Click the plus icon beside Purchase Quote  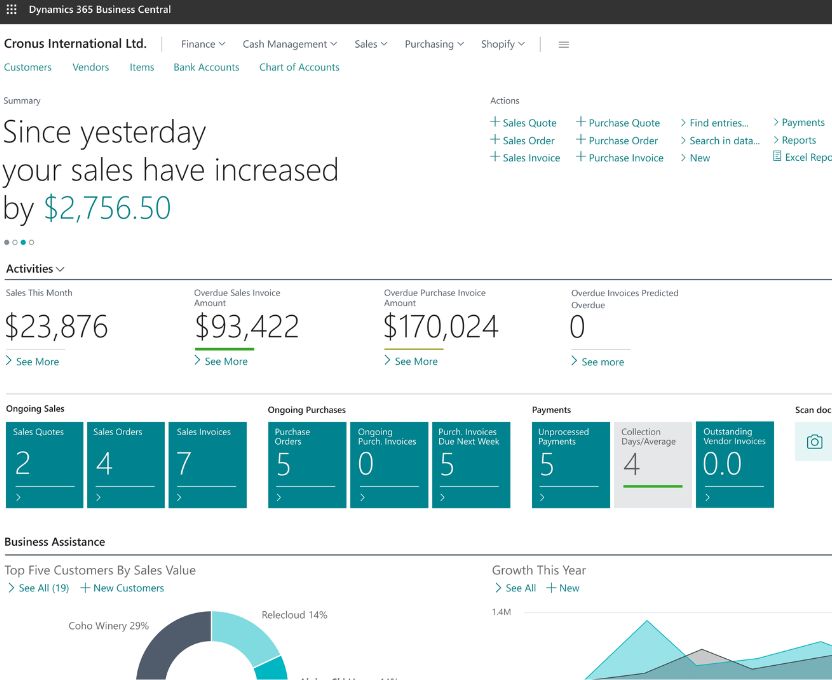click(x=580, y=122)
